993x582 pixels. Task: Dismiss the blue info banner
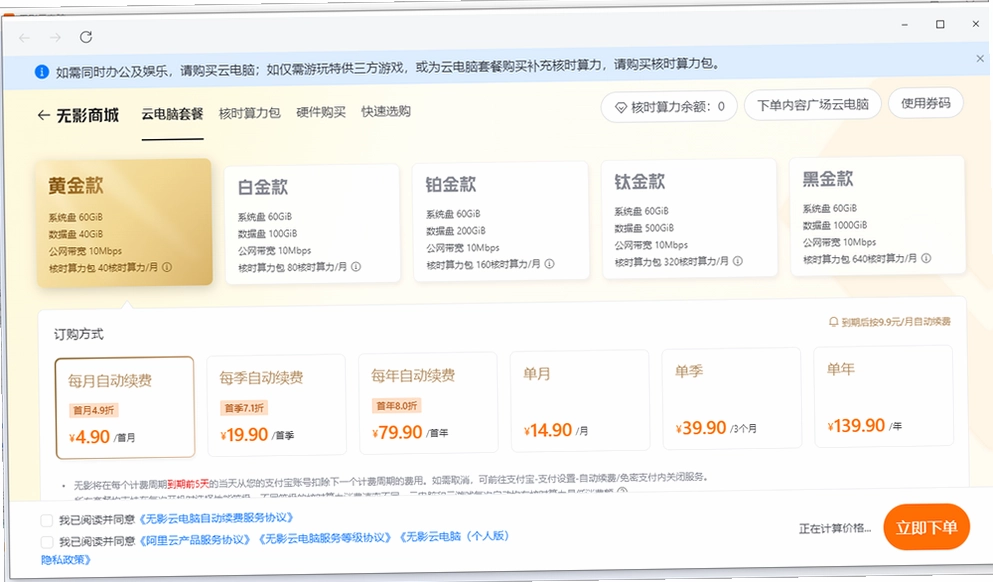pos(980,58)
